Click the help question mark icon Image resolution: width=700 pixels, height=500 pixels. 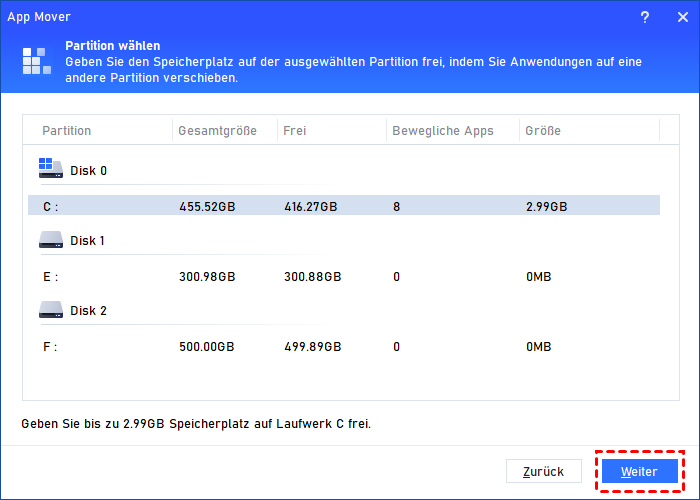645,17
